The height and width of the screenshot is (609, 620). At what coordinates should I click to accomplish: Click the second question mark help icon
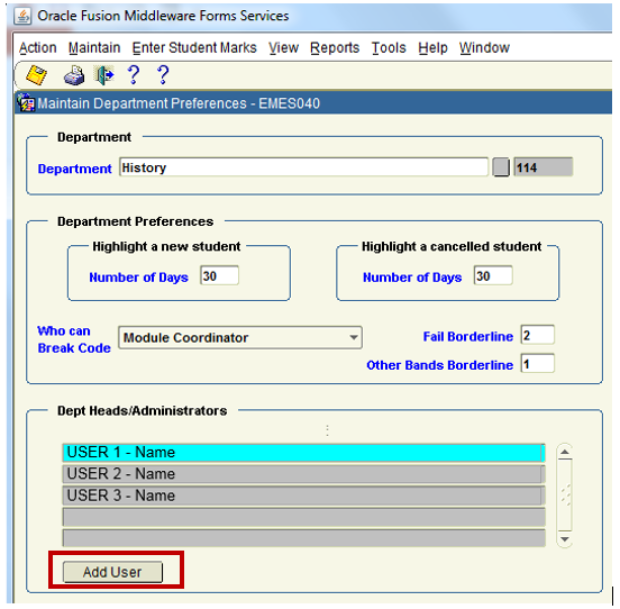(163, 75)
